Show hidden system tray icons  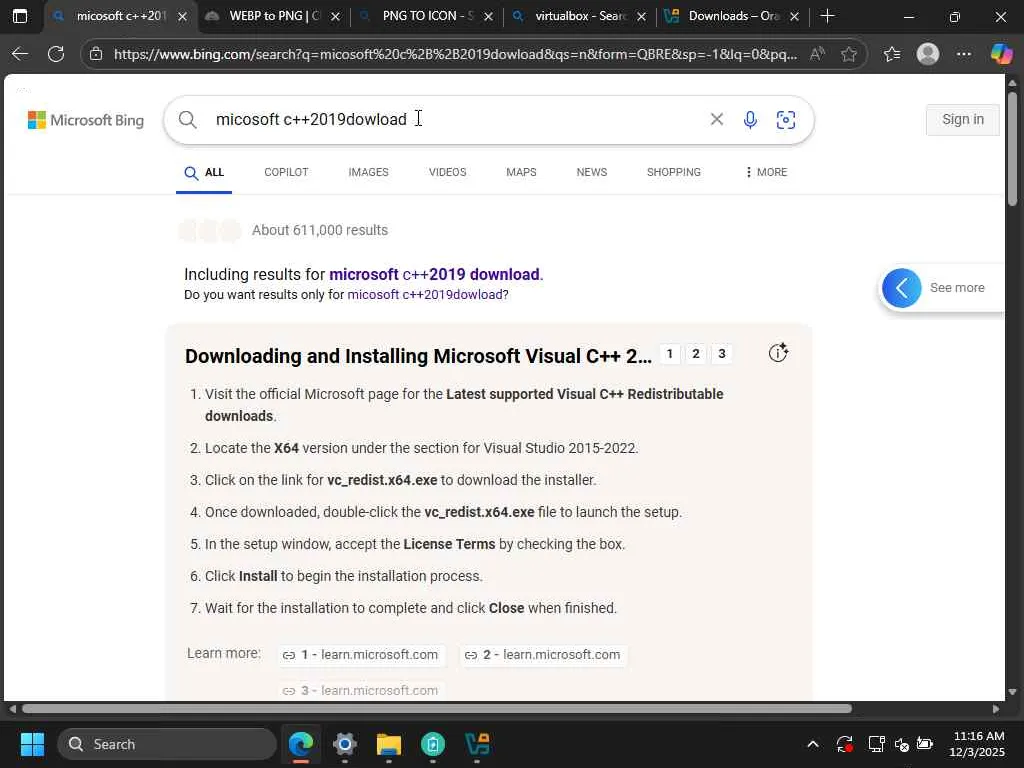[813, 744]
